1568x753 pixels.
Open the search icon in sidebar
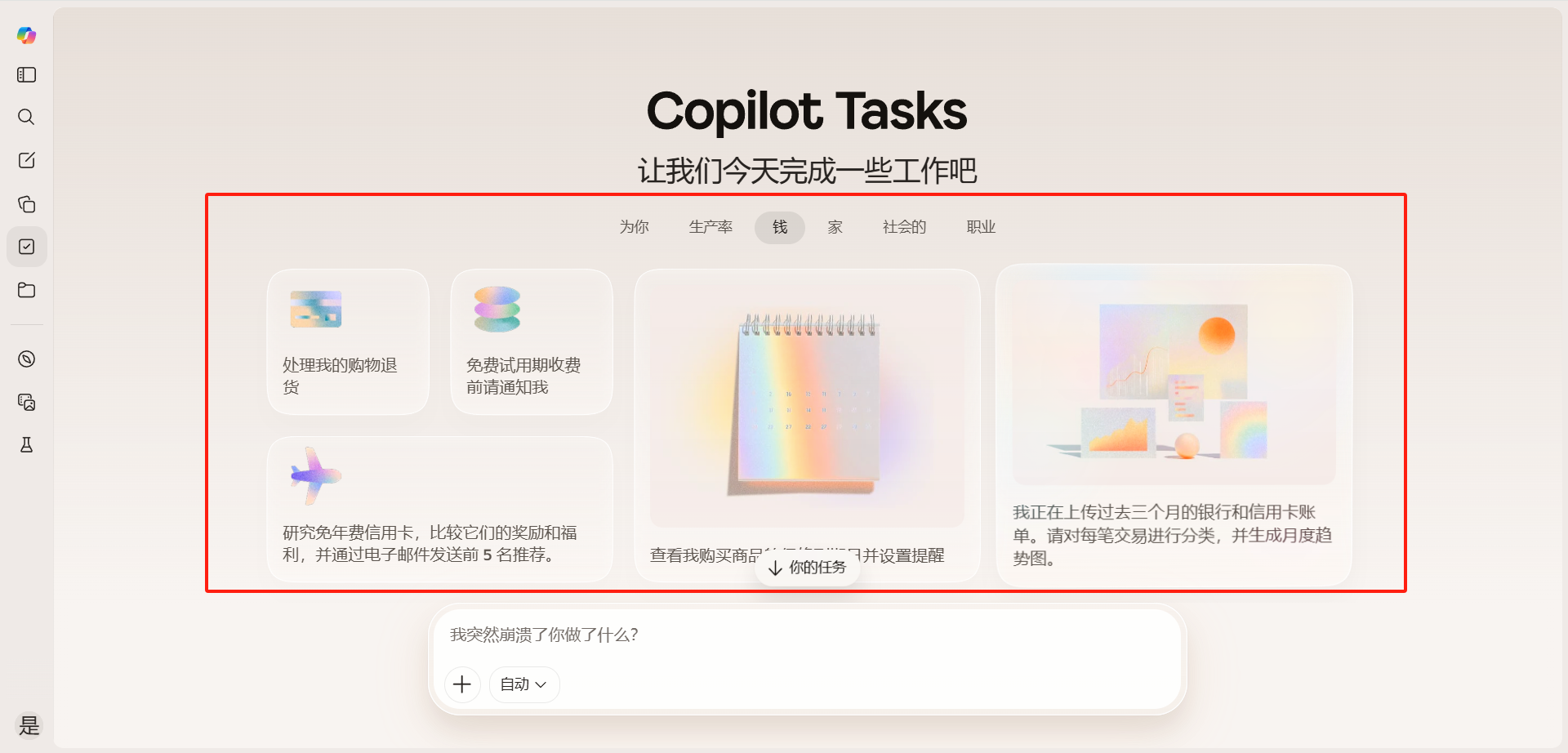pyautogui.click(x=26, y=117)
